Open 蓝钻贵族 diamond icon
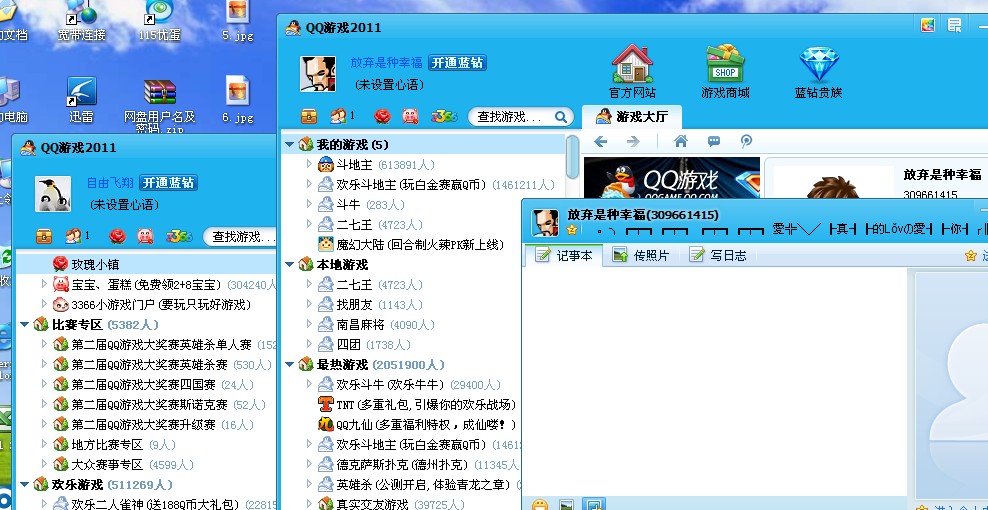This screenshot has height=510, width=988. (x=819, y=64)
